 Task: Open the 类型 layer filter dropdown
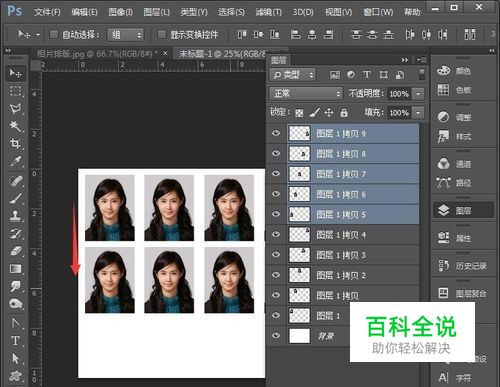coord(292,75)
